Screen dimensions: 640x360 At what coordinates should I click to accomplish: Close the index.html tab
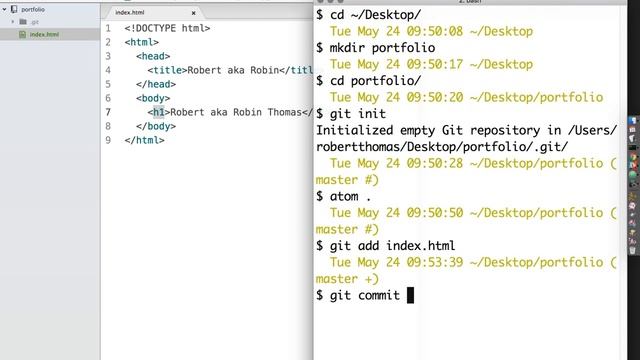pyautogui.click(x=193, y=13)
